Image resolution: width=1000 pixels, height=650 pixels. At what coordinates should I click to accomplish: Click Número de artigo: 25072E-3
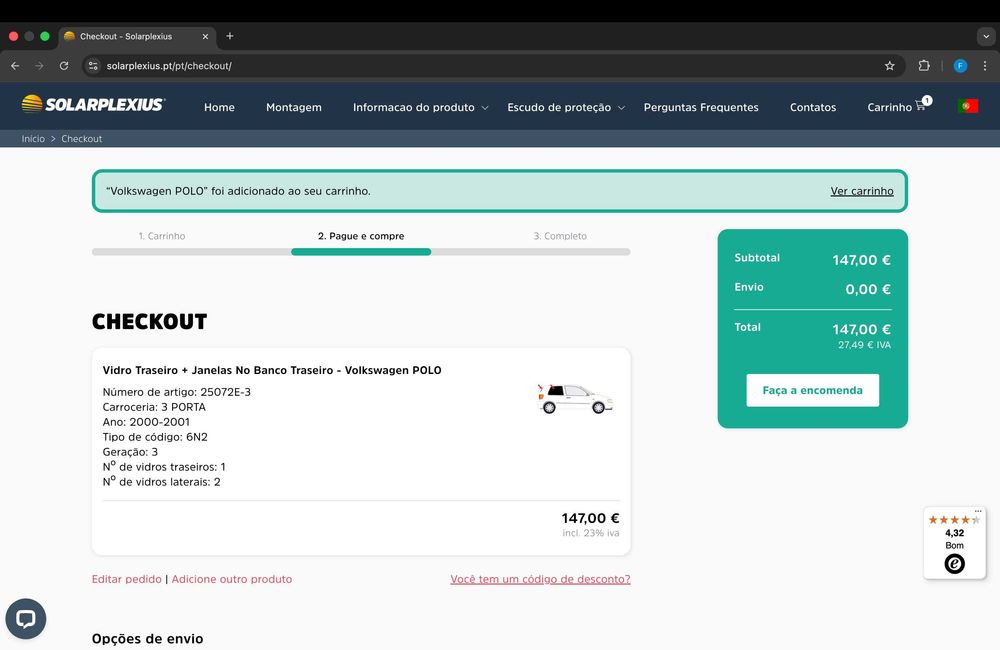pyautogui.click(x=177, y=392)
